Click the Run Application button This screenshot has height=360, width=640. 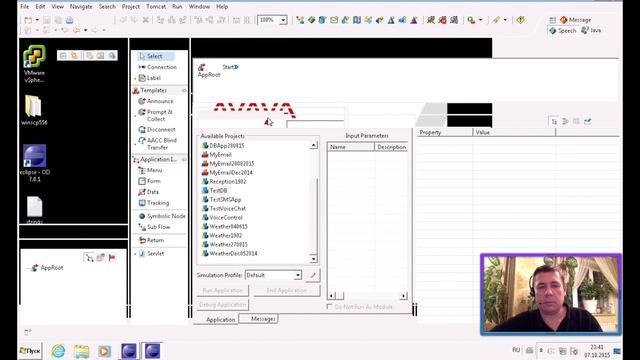[222, 290]
